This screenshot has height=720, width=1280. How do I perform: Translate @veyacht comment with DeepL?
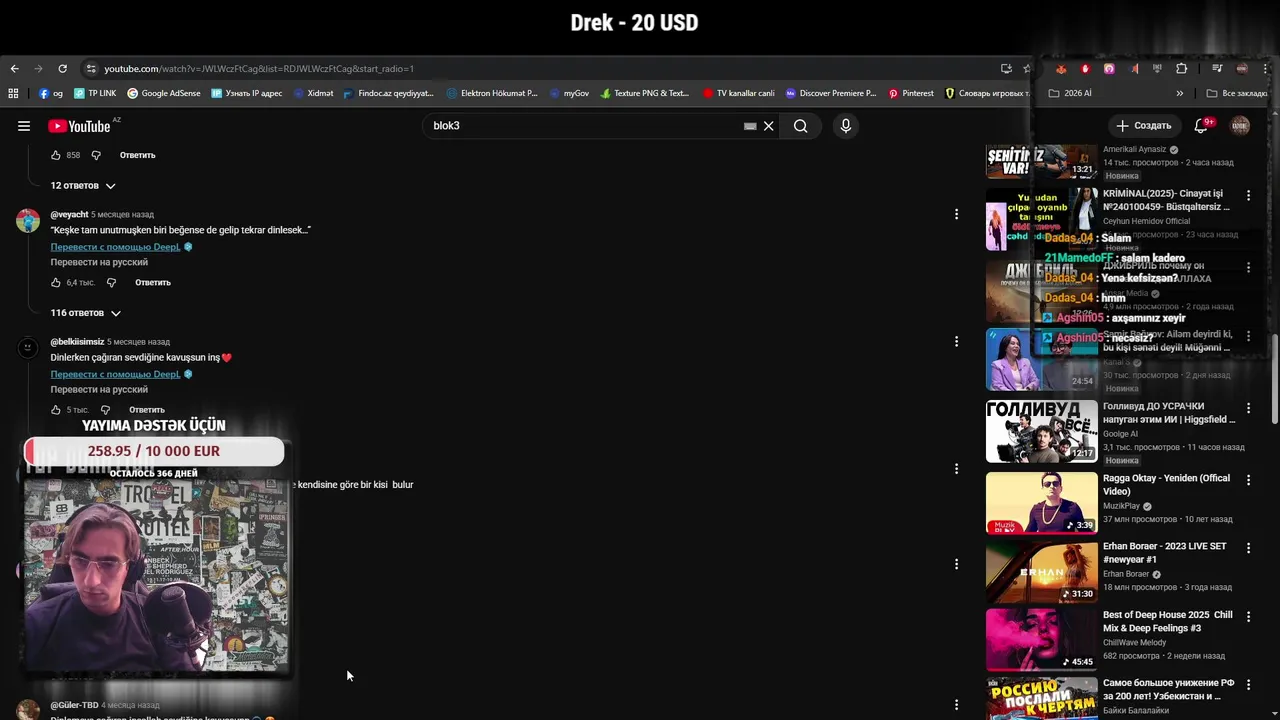pos(116,247)
